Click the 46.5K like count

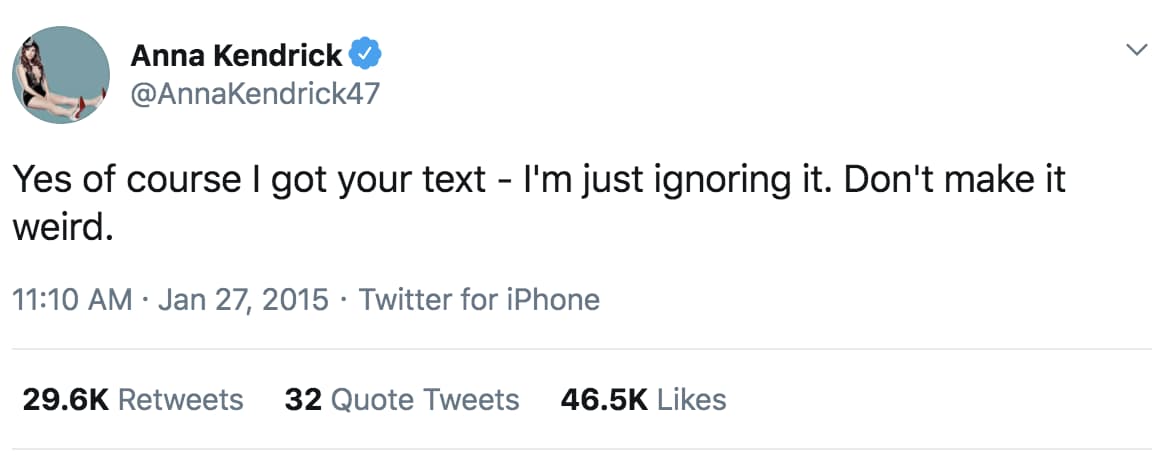[x=604, y=400]
